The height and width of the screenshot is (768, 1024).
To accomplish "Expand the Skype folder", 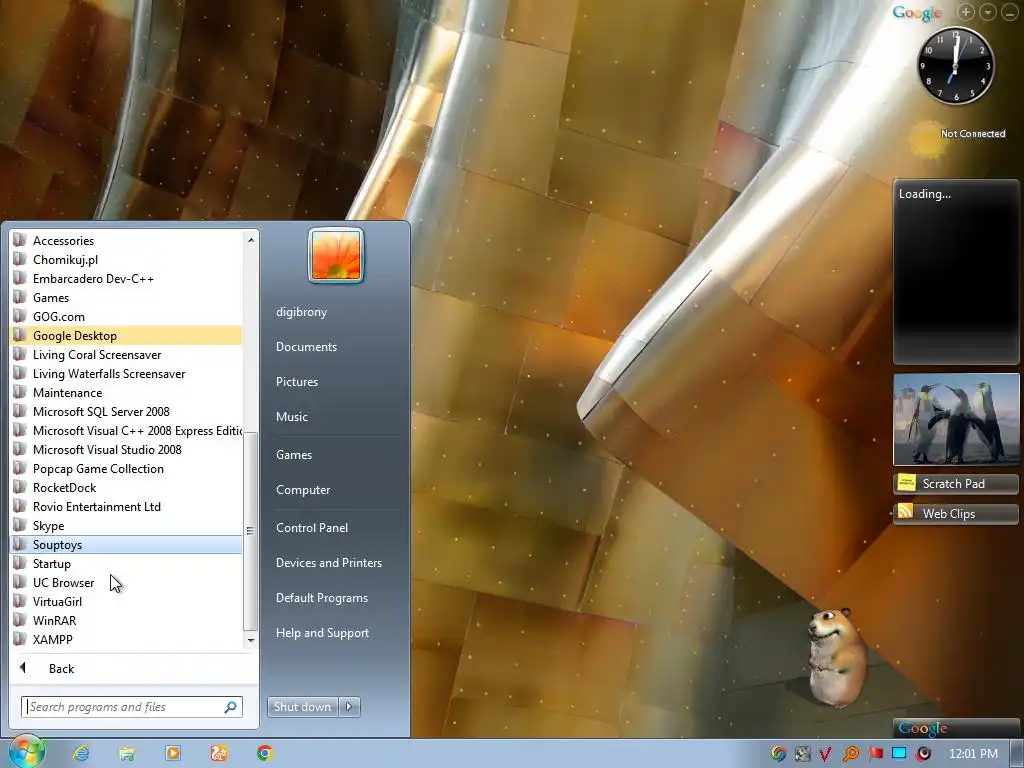I will click(126, 525).
